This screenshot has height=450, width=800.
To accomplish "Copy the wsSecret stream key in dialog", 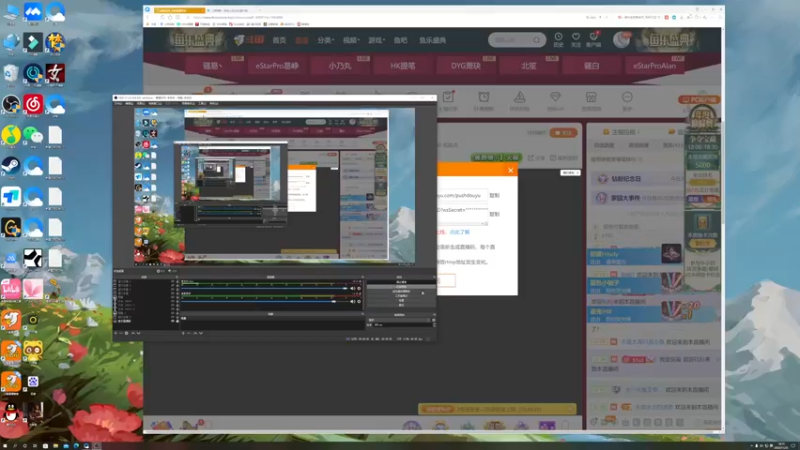I will pos(494,214).
